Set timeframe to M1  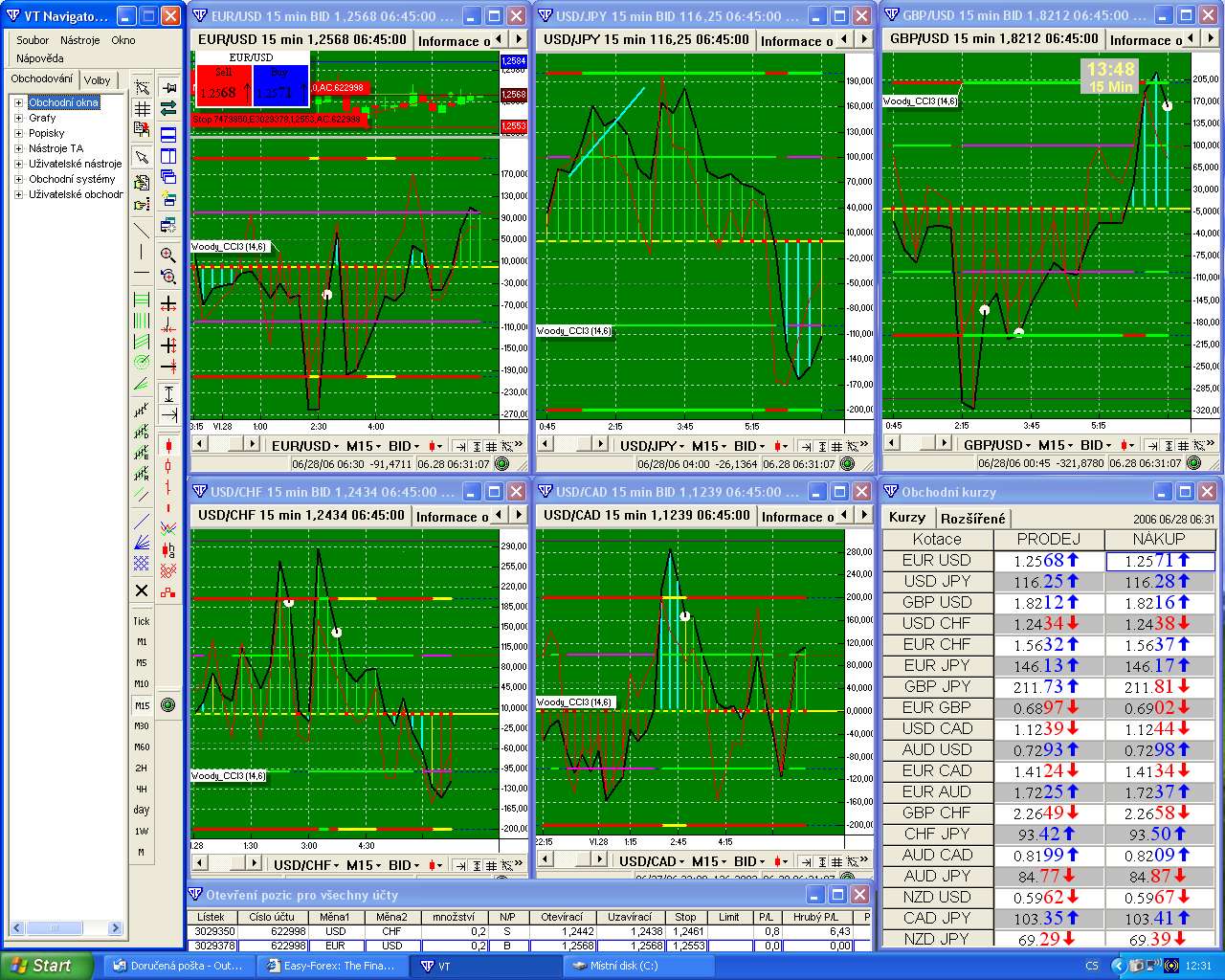142,642
